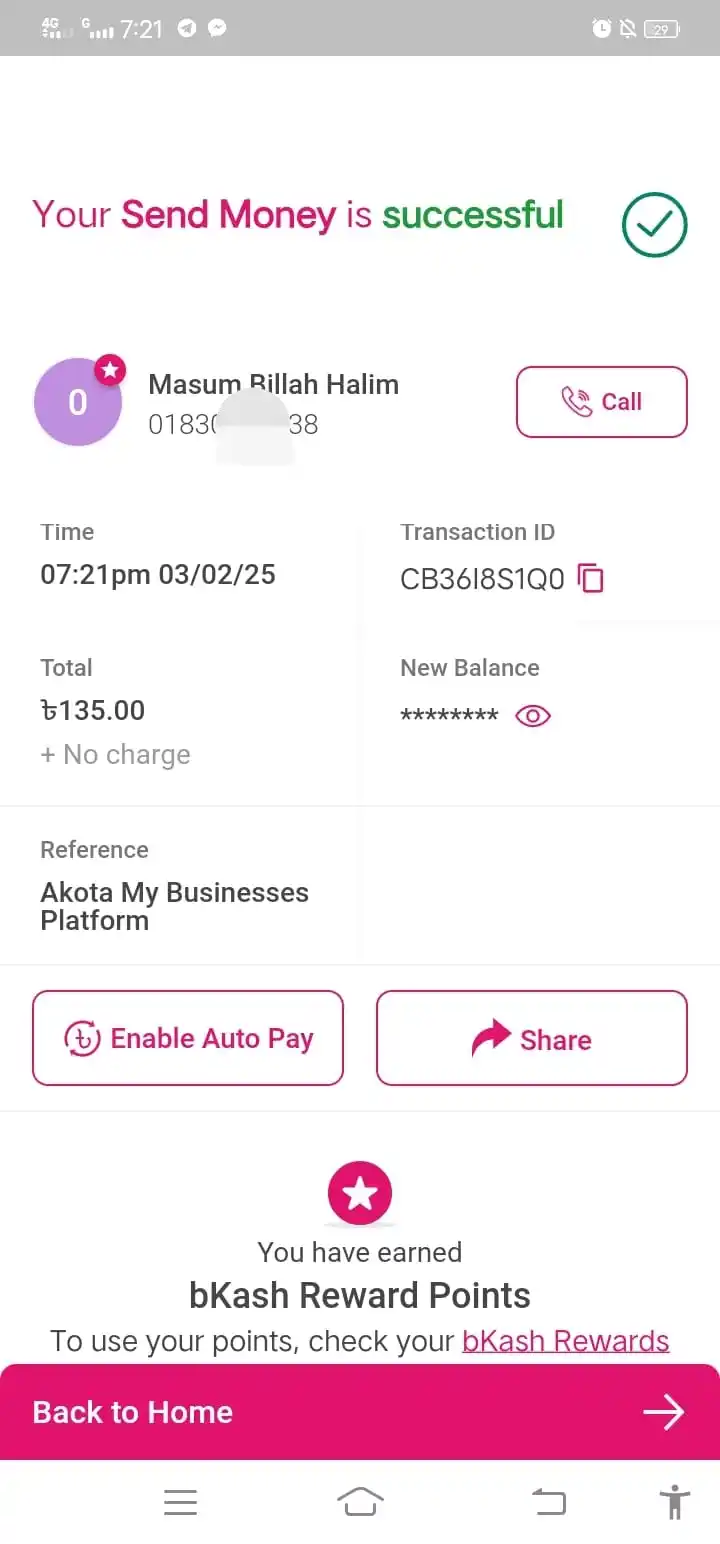Tap the star badge on the avatar
The width and height of the screenshot is (720, 1544).
click(110, 371)
